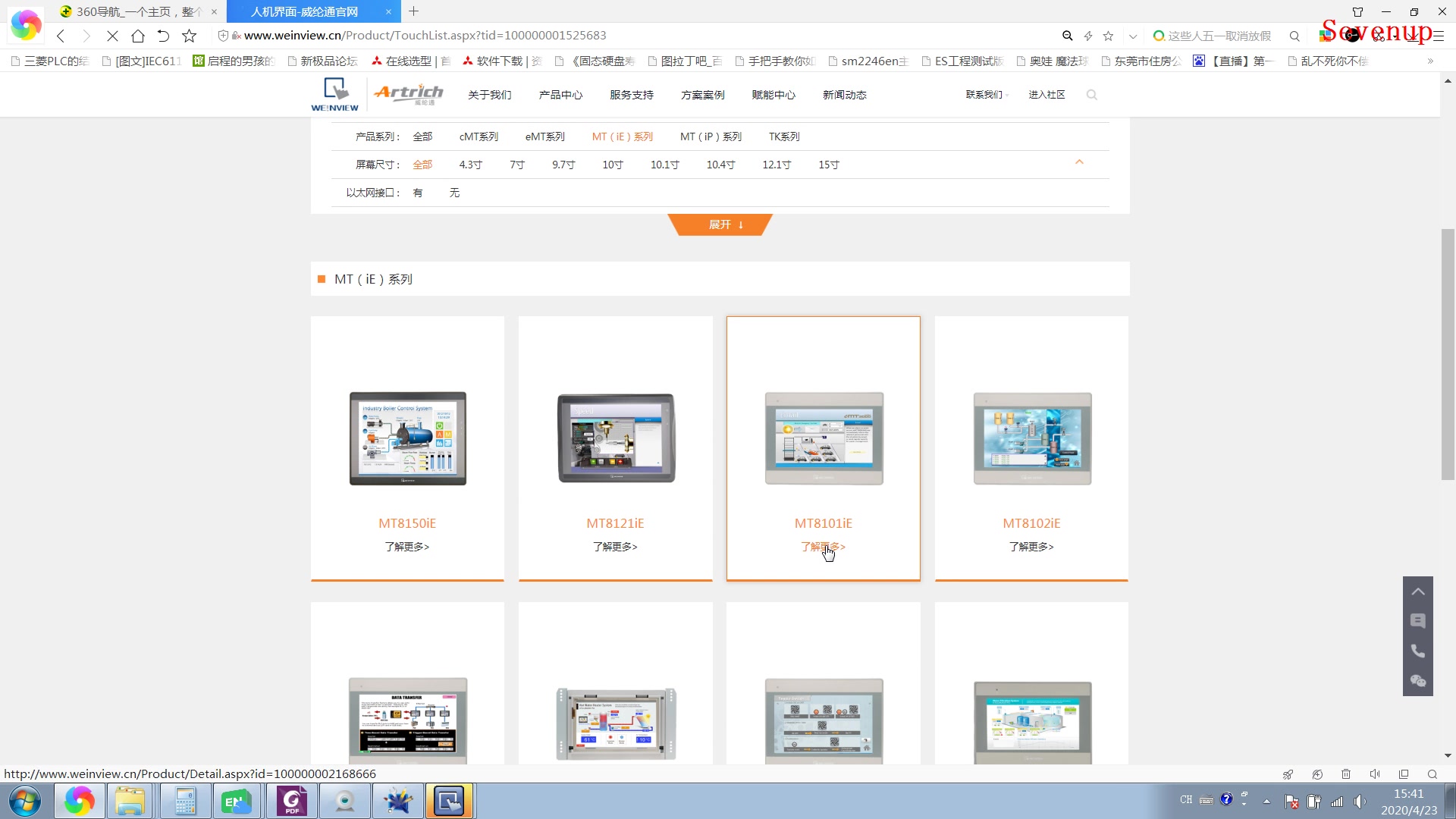Open file explorer from taskbar
Screen dimensions: 1456x819
click(x=130, y=802)
